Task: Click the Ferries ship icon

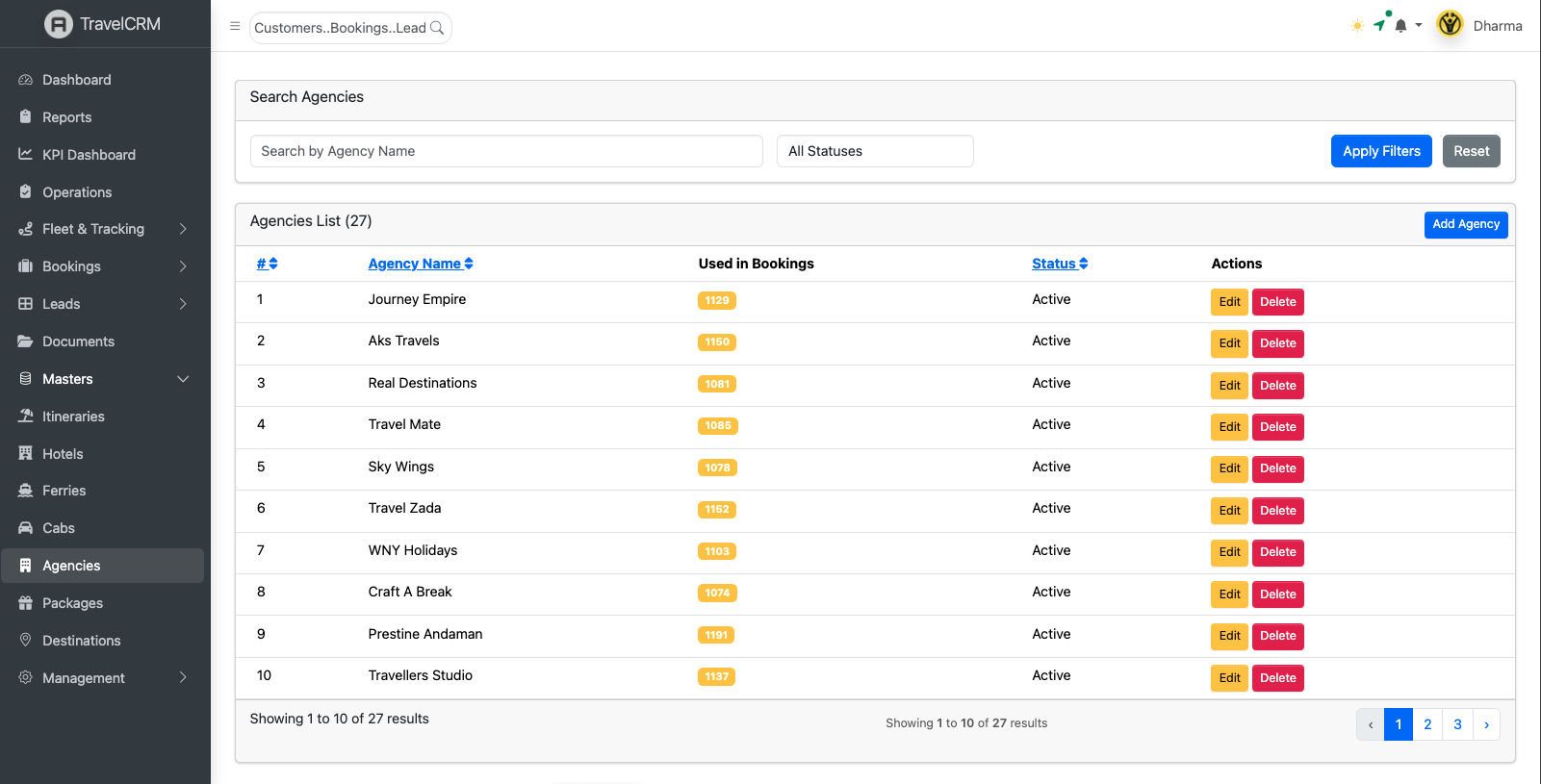Action: [x=26, y=491]
